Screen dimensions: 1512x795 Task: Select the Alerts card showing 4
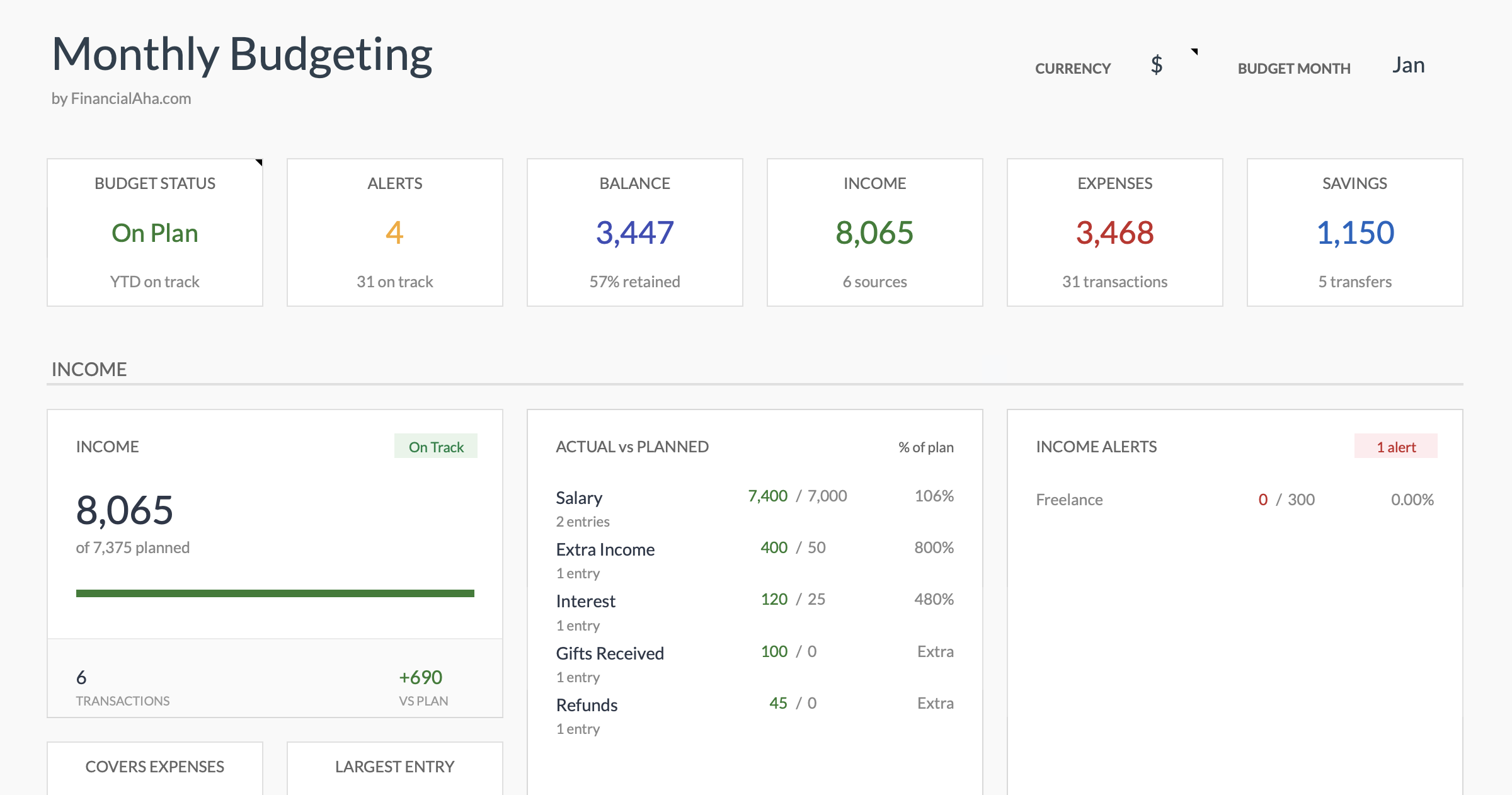(x=394, y=232)
